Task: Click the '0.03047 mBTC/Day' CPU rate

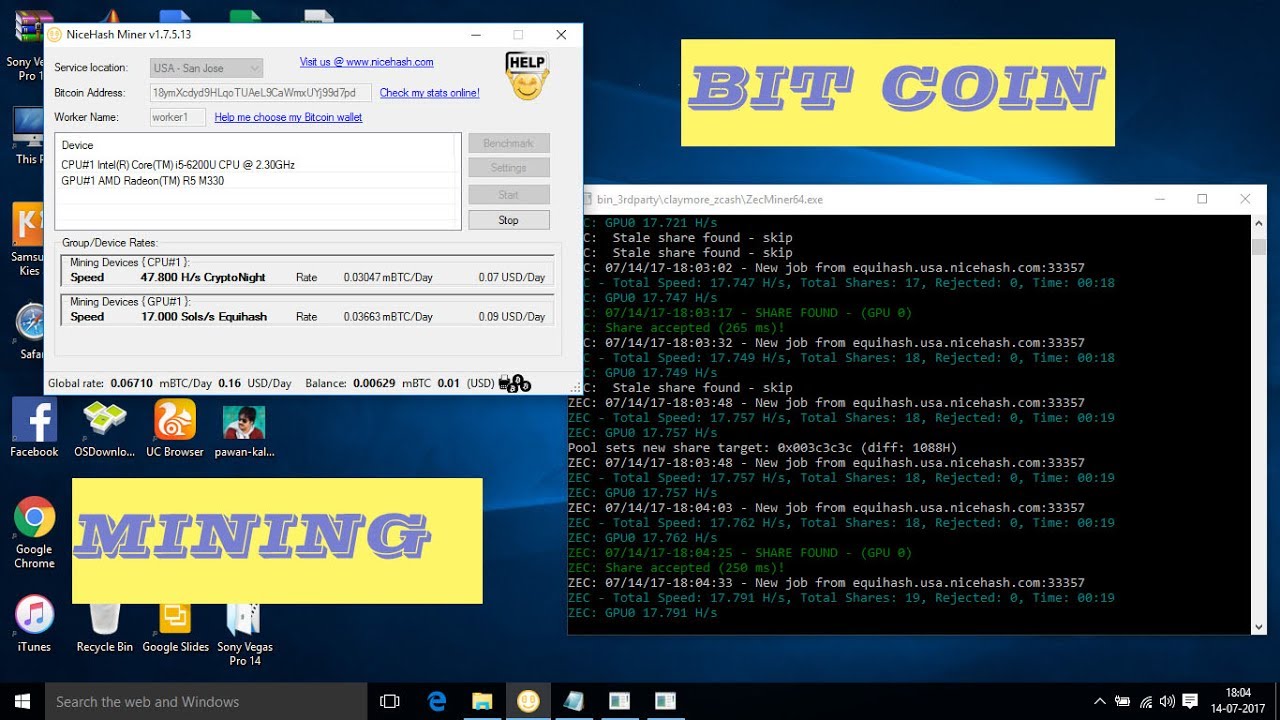Action: pos(388,277)
